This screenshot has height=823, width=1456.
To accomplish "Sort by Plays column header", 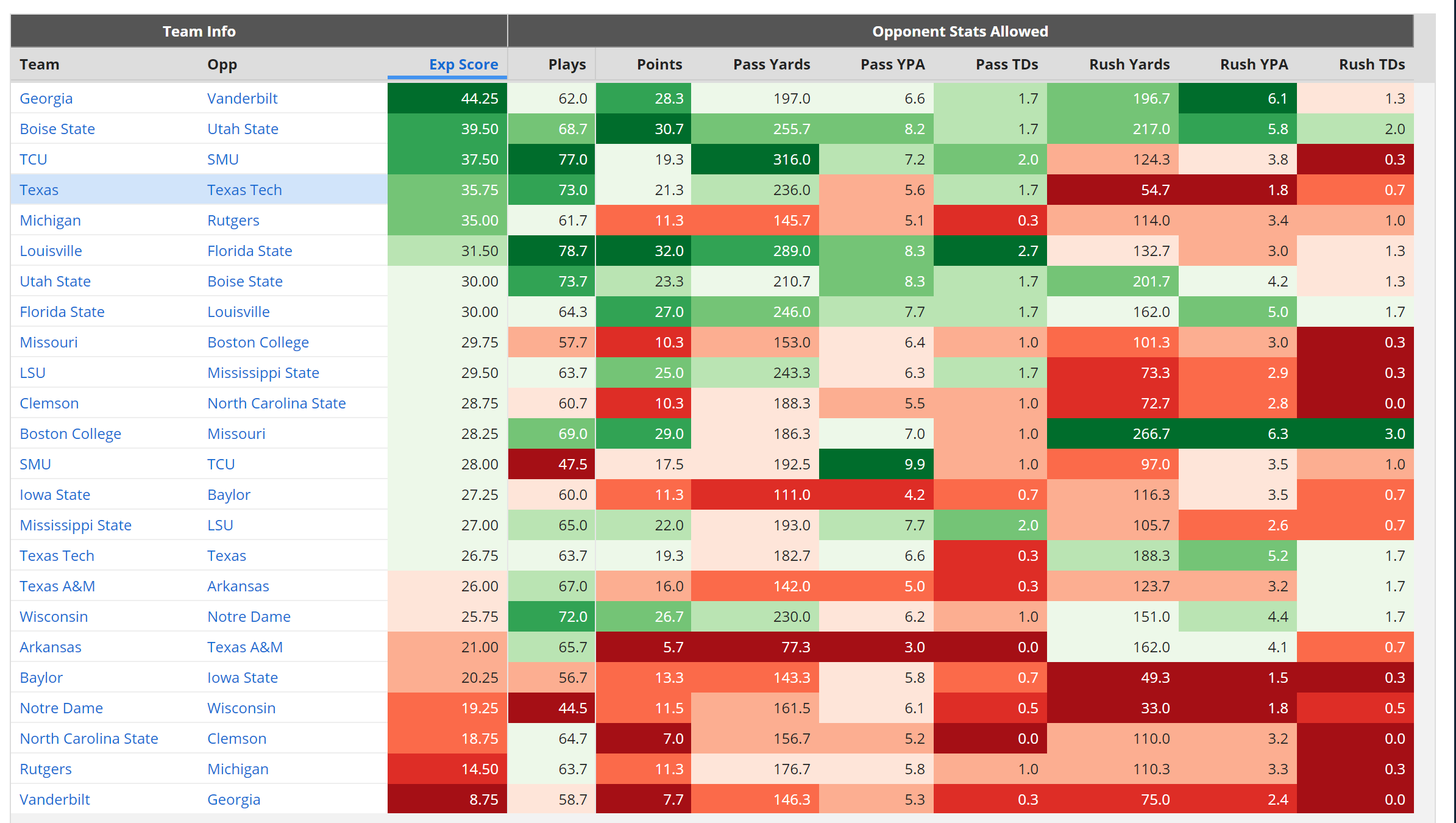I will [567, 64].
